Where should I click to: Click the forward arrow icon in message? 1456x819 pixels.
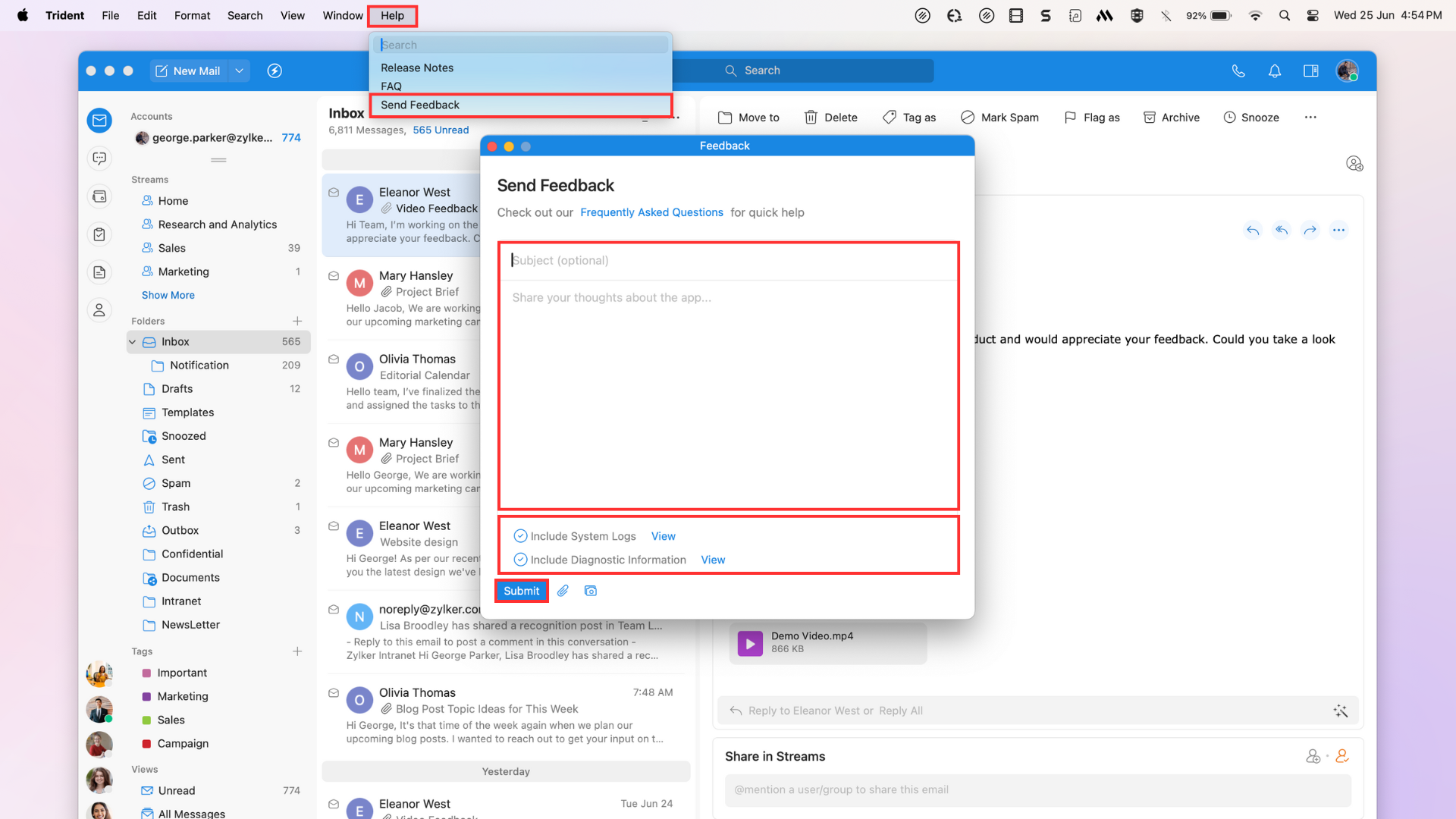click(1310, 230)
